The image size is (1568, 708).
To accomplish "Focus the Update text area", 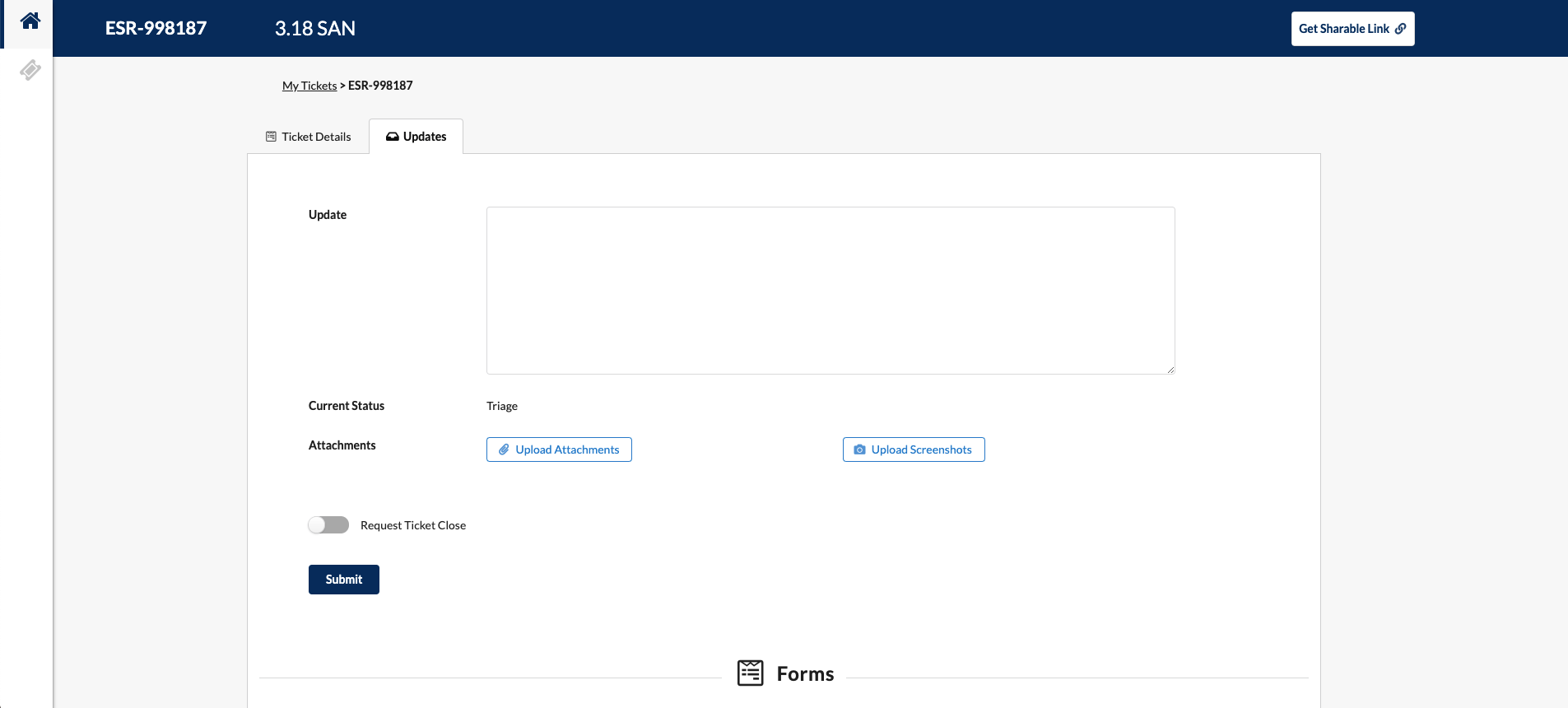I will (x=830, y=290).
